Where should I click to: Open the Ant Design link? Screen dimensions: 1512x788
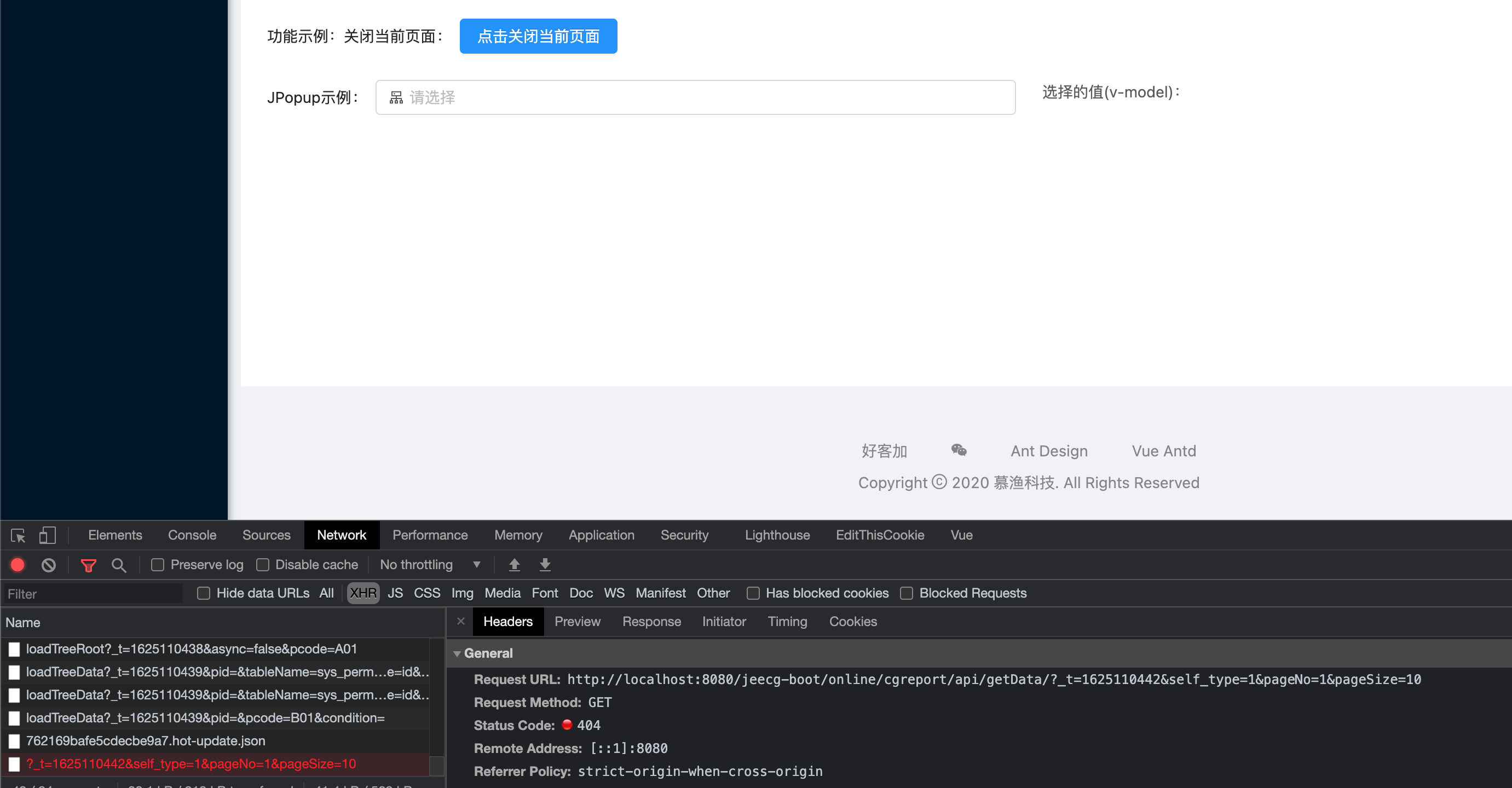[1049, 450]
